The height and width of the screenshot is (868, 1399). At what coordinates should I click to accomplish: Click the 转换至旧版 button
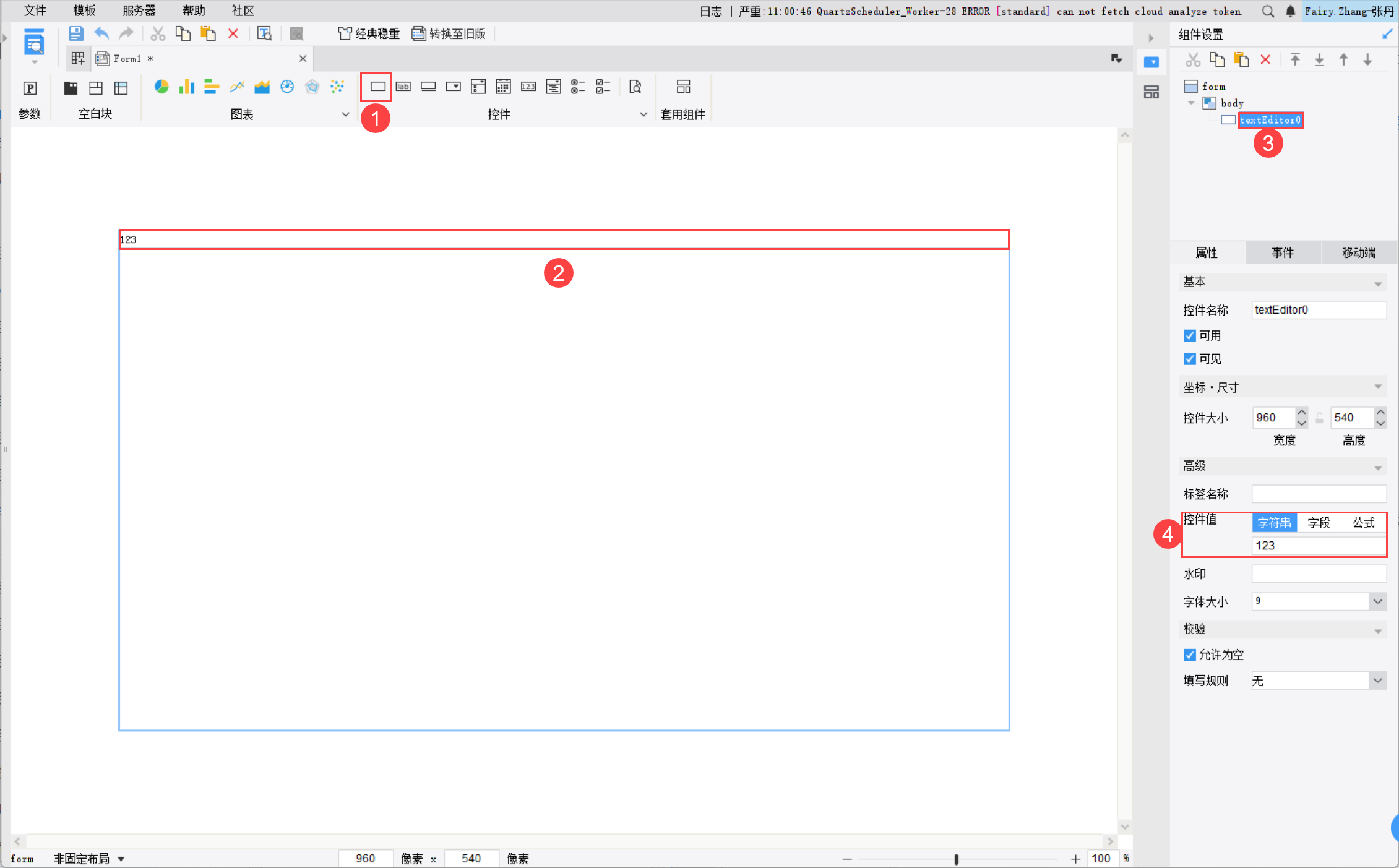449,33
